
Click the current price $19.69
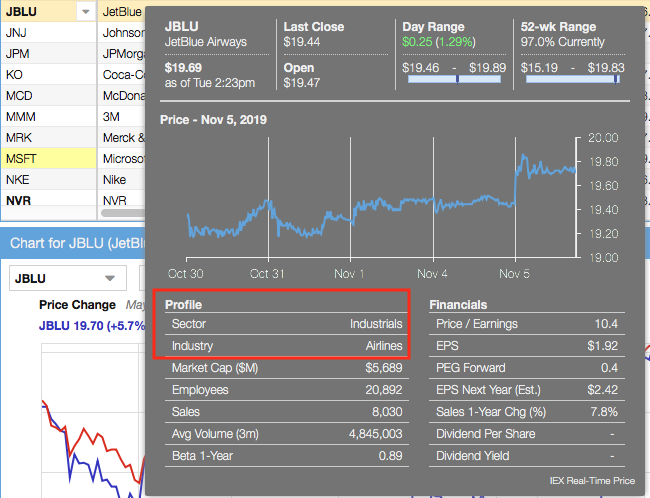[183, 68]
